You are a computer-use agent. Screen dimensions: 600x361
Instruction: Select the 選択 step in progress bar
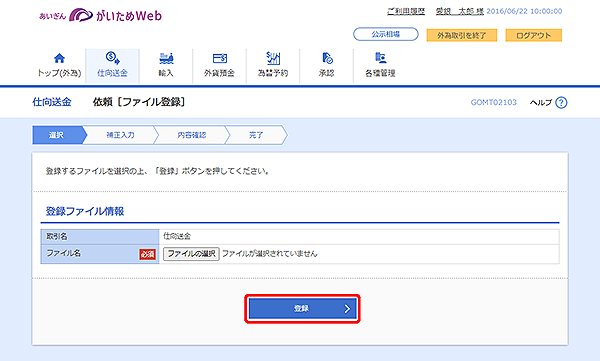coord(59,135)
